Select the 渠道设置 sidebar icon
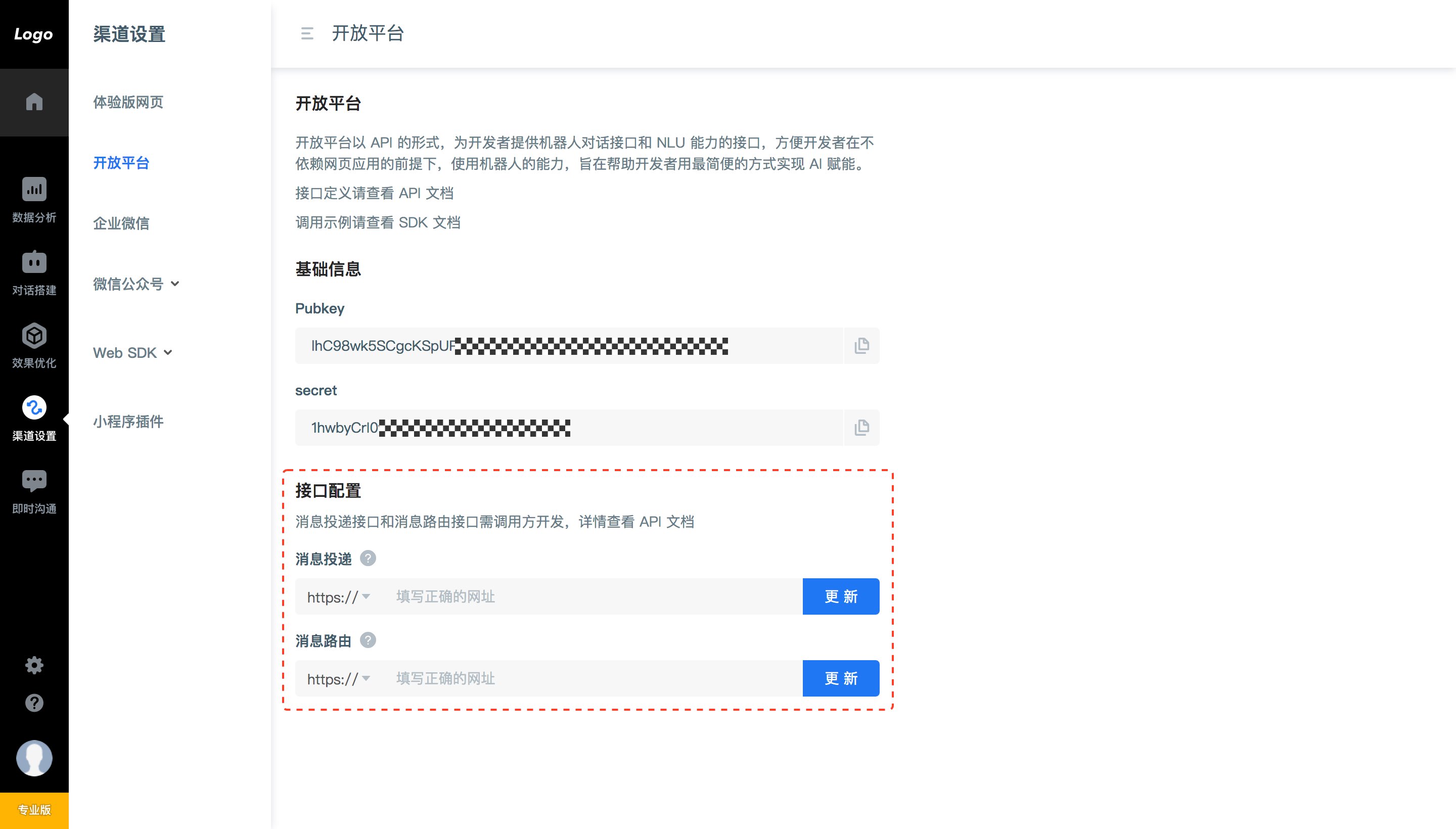 (x=34, y=407)
